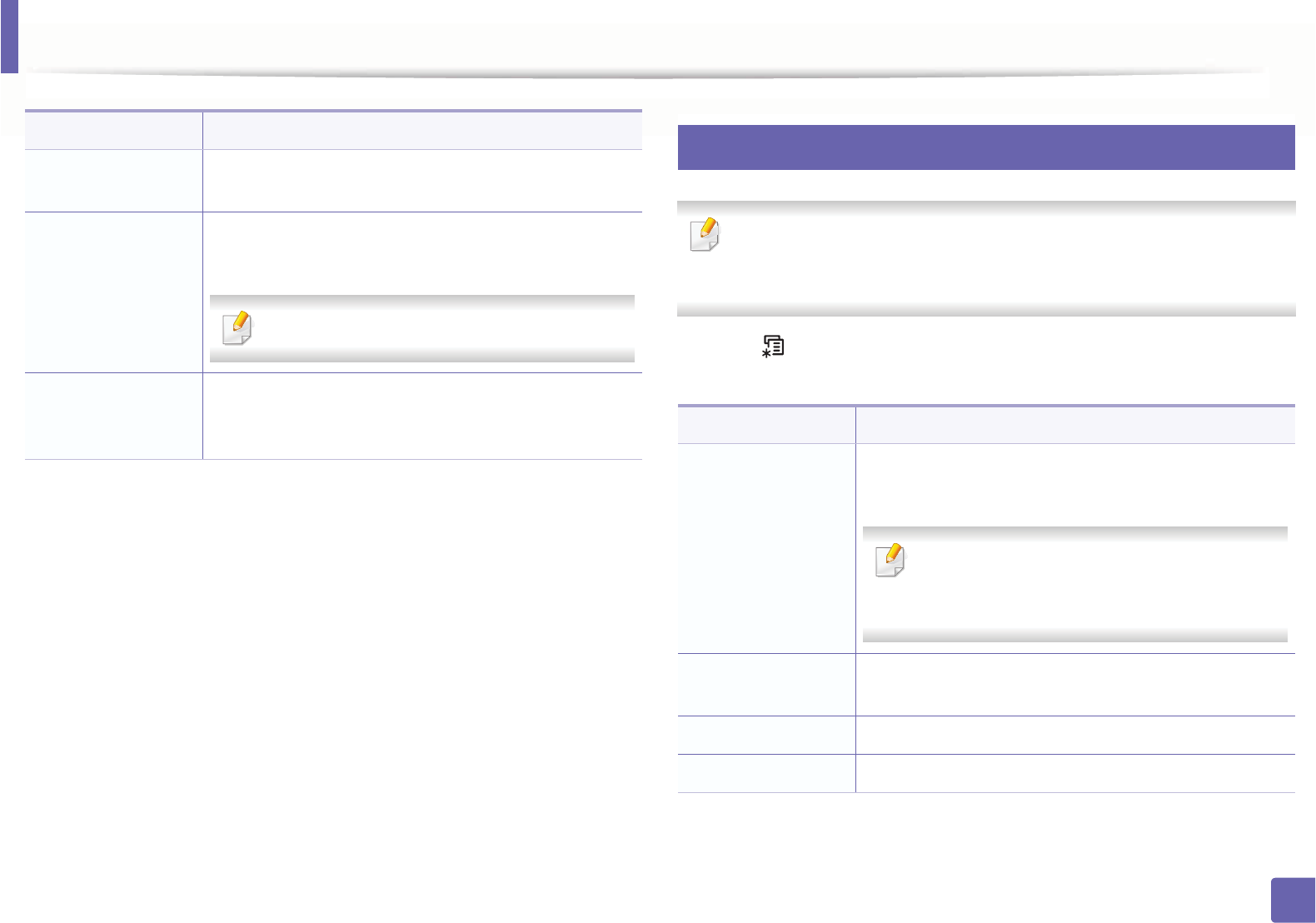Viewport: 1316px width, 923px height.
Task: Click the wide purple section header bar
Action: 985,147
